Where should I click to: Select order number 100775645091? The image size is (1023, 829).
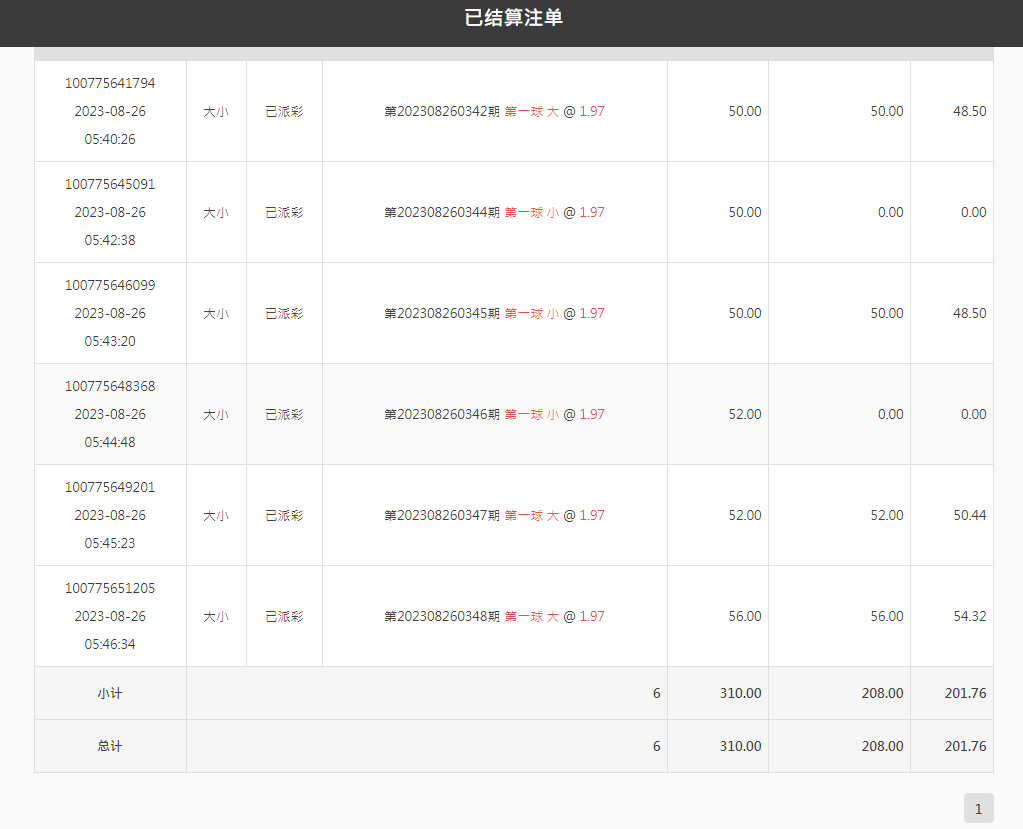coord(110,185)
